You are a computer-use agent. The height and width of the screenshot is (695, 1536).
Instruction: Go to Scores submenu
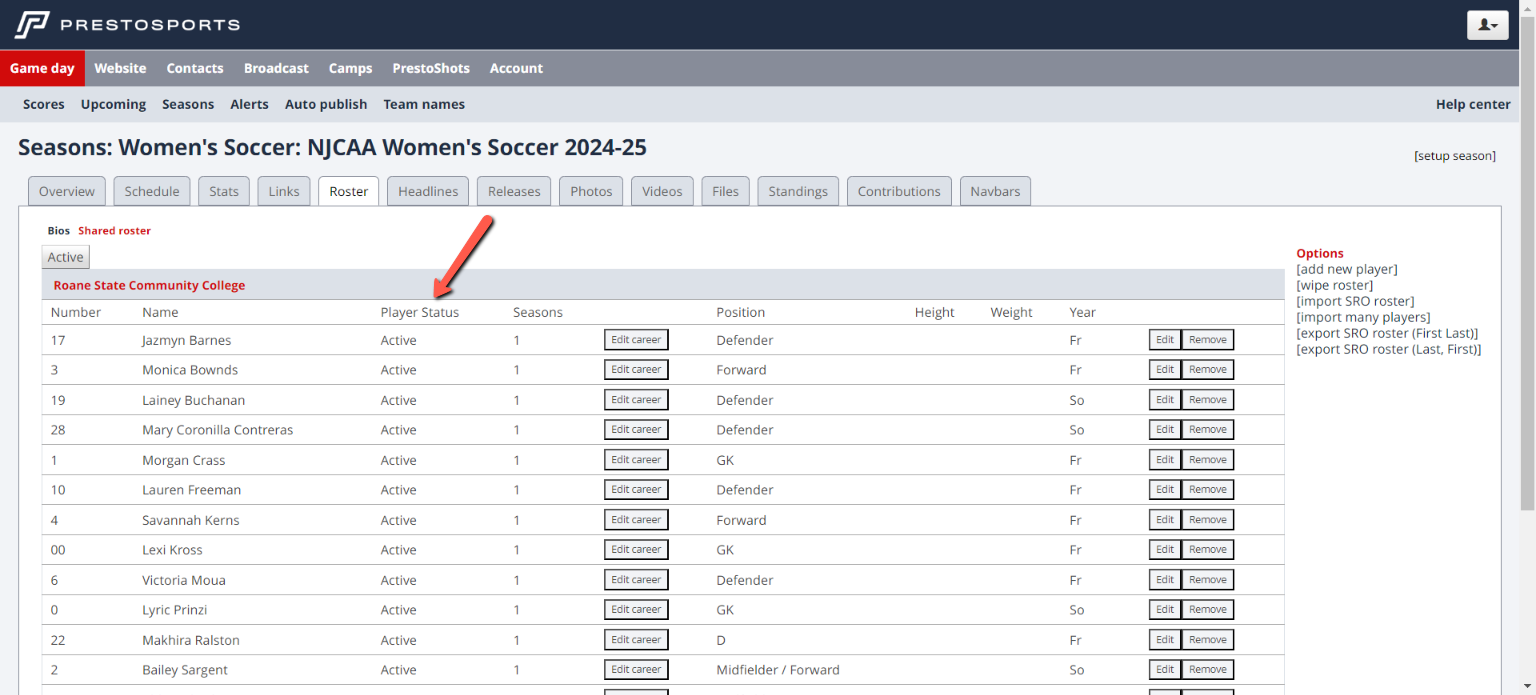tap(44, 104)
